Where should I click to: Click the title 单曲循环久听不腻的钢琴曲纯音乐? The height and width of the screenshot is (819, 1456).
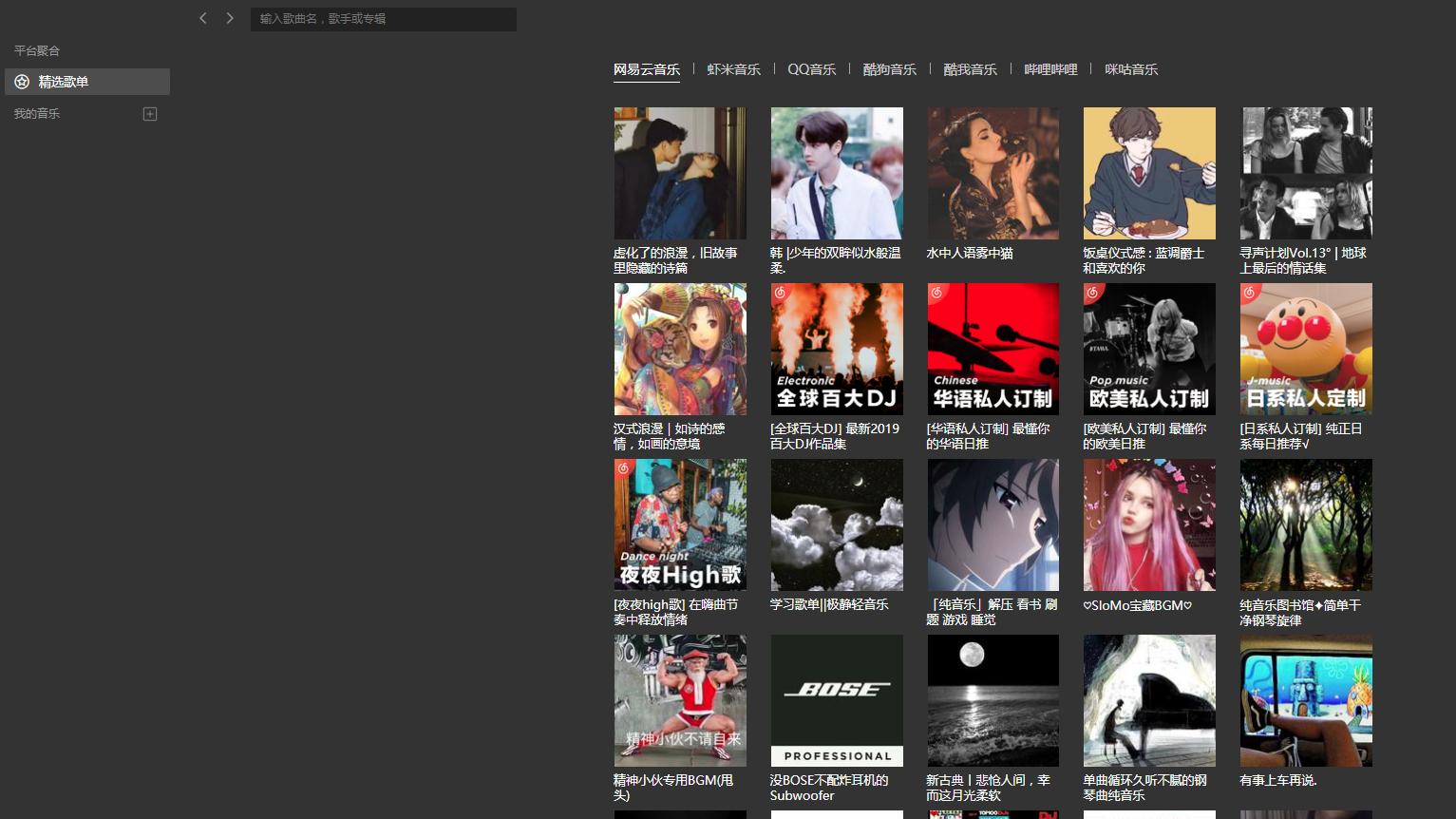[x=1144, y=788]
